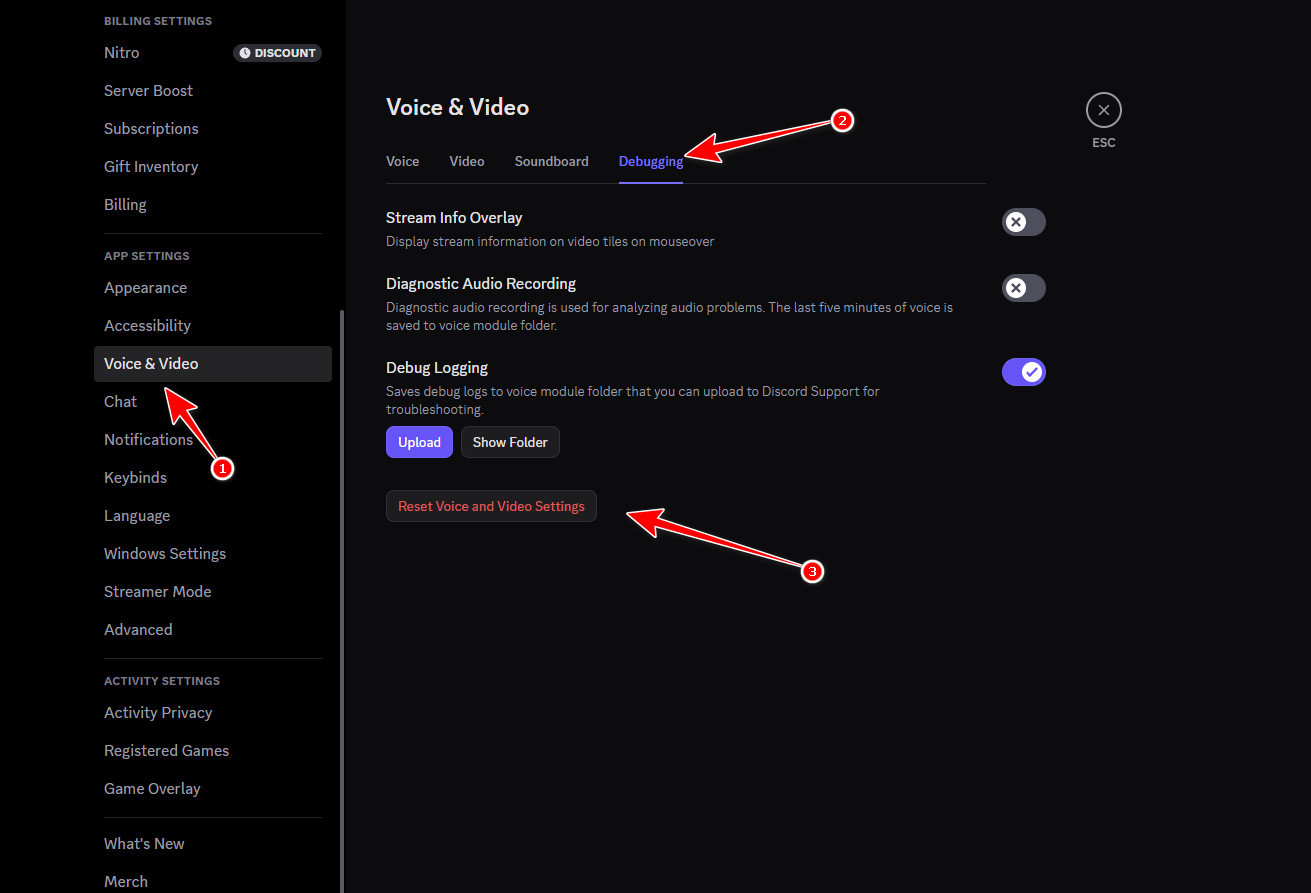
Task: Switch to the Video tab
Action: (467, 161)
